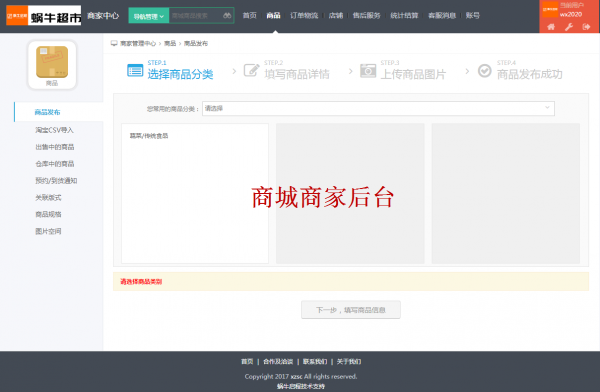Click footer 联系我们 link
Viewport: 600px width, 392px height.
315,361
